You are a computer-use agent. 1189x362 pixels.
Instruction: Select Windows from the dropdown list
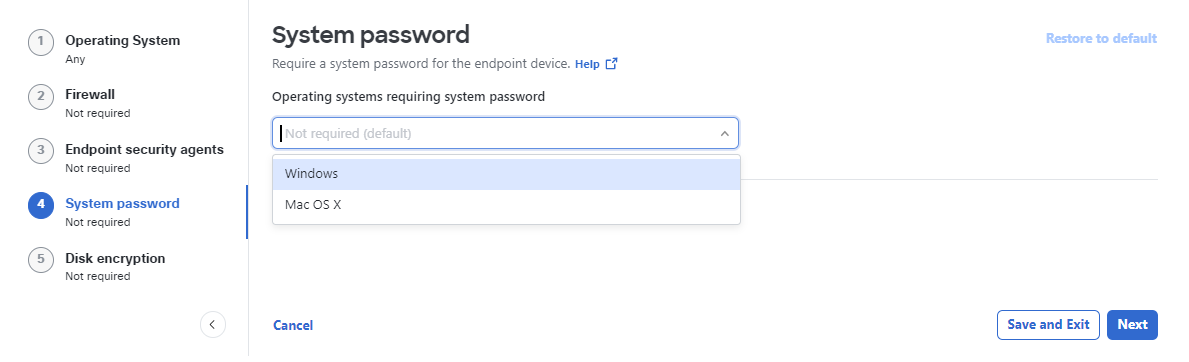pos(506,174)
